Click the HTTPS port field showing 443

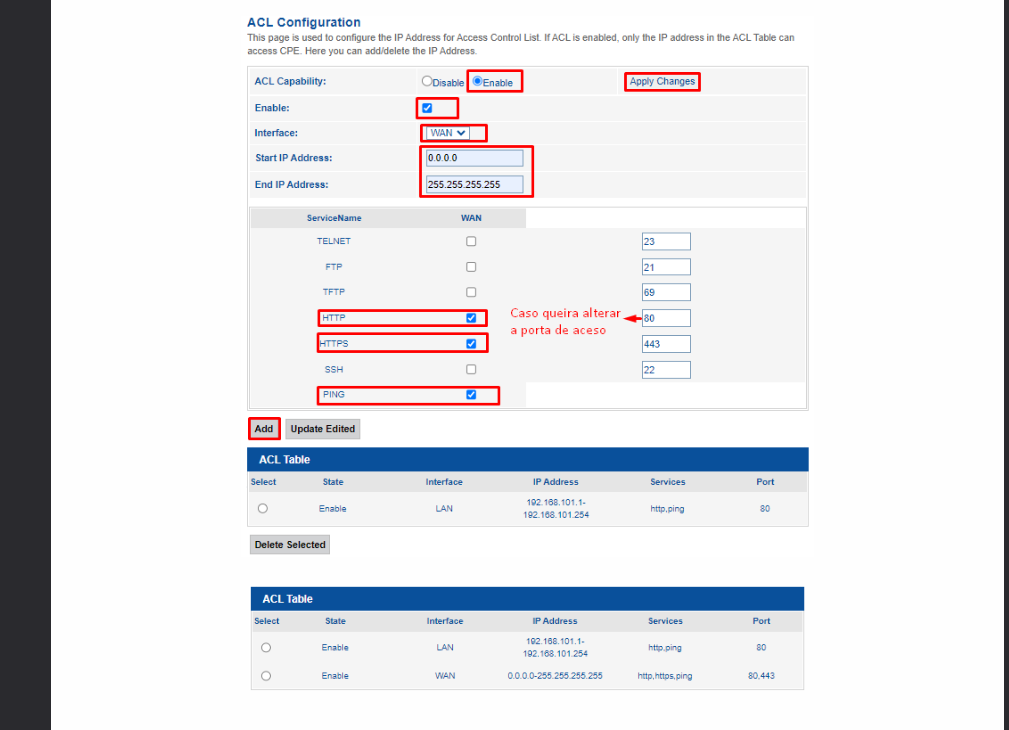(666, 344)
